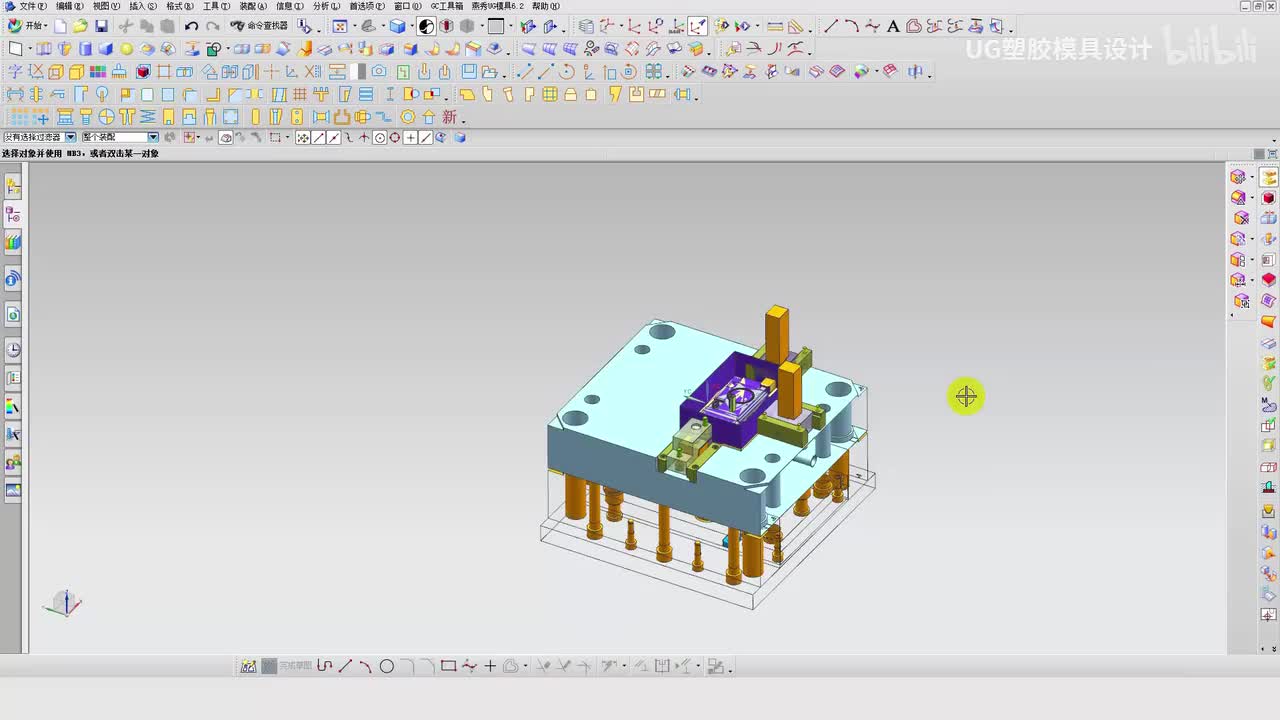Expand the view background square dropdown arrow
1280x720 pixels.
coord(510,27)
